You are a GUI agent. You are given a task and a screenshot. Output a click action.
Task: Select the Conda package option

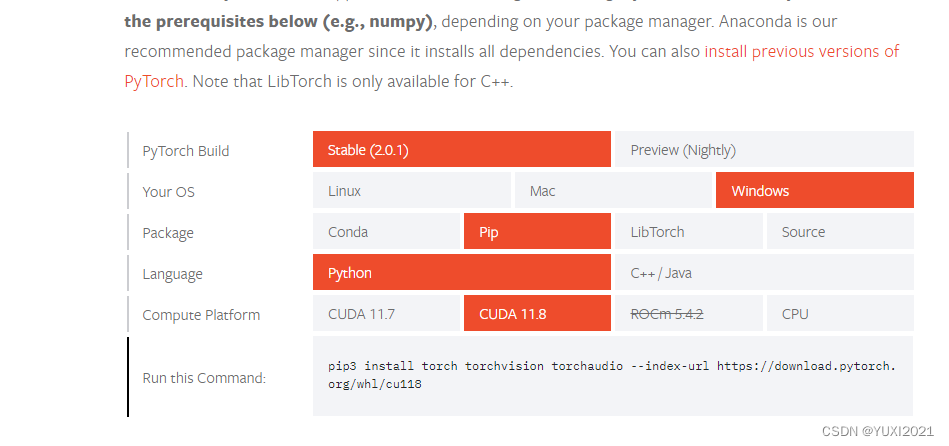tap(386, 231)
